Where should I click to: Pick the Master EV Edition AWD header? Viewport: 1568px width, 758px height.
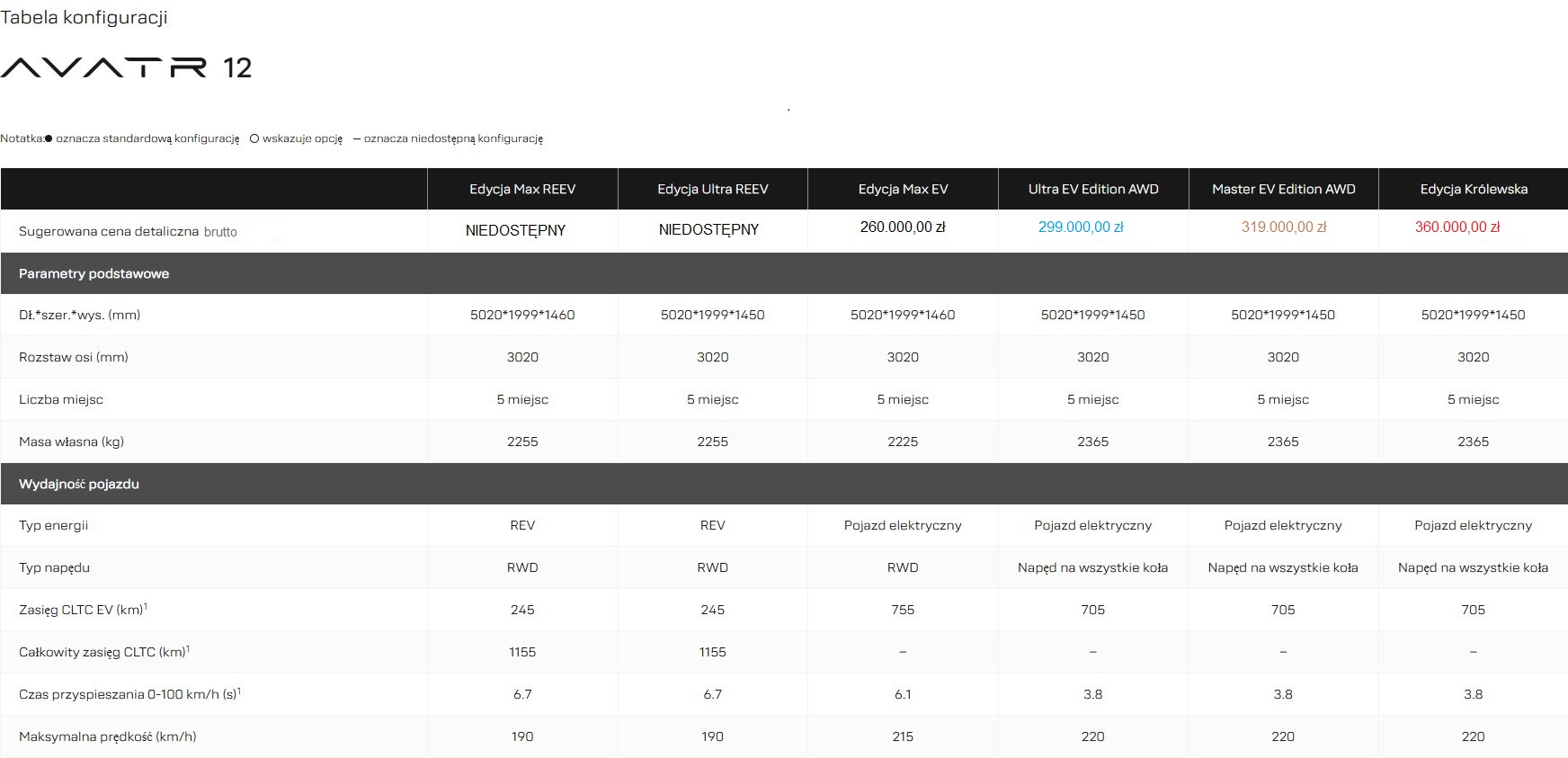pyautogui.click(x=1283, y=189)
